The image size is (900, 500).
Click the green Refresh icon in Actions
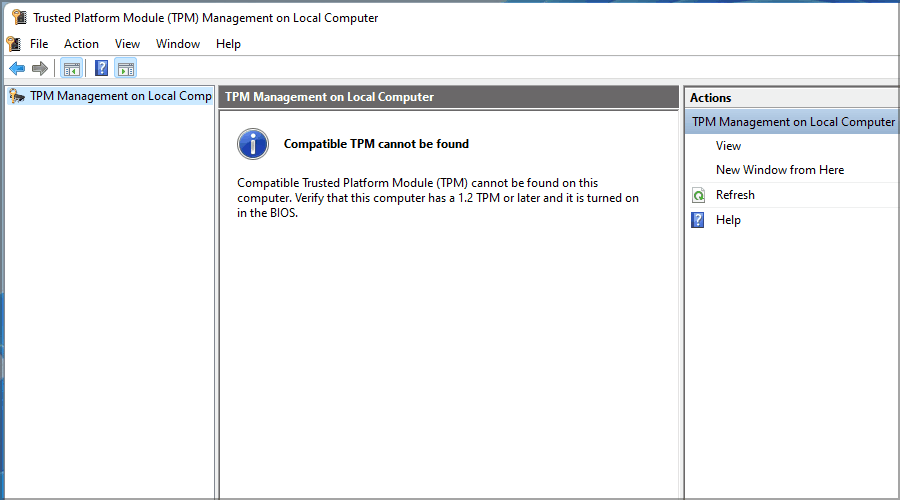tap(698, 195)
